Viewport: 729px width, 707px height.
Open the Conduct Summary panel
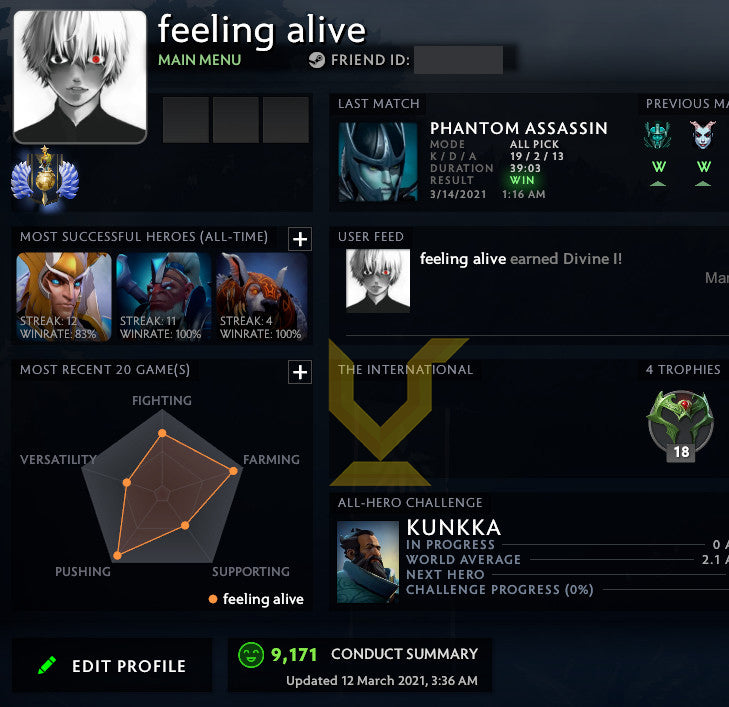pos(359,665)
